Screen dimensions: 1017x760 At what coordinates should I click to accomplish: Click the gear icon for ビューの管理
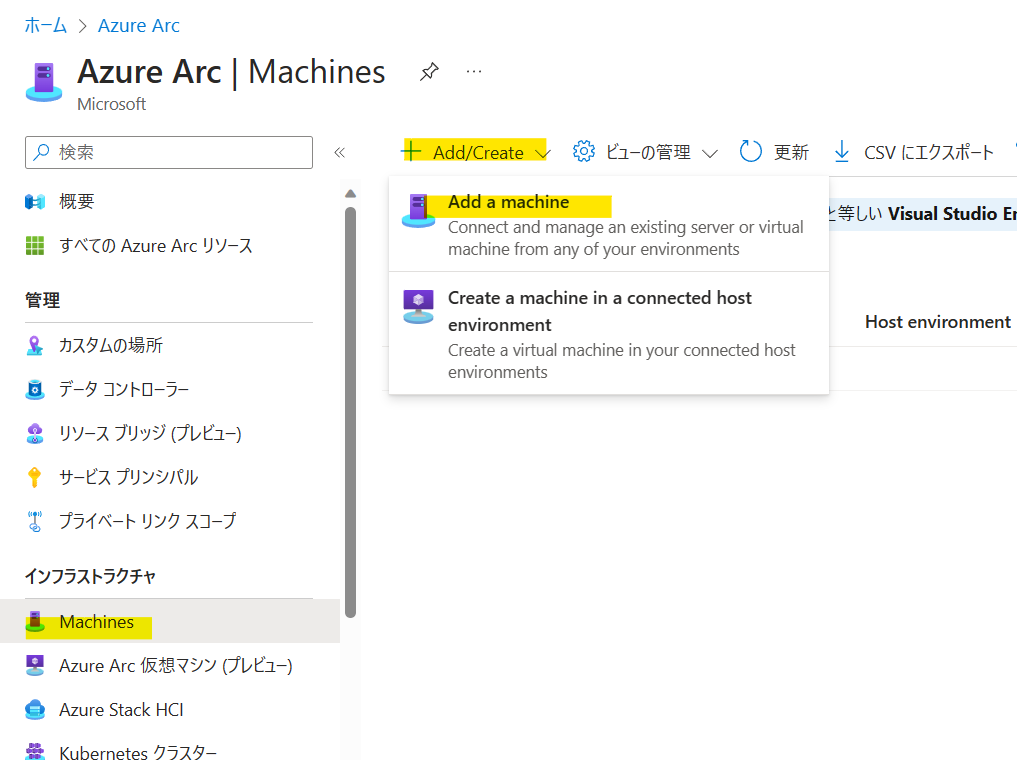(x=584, y=151)
